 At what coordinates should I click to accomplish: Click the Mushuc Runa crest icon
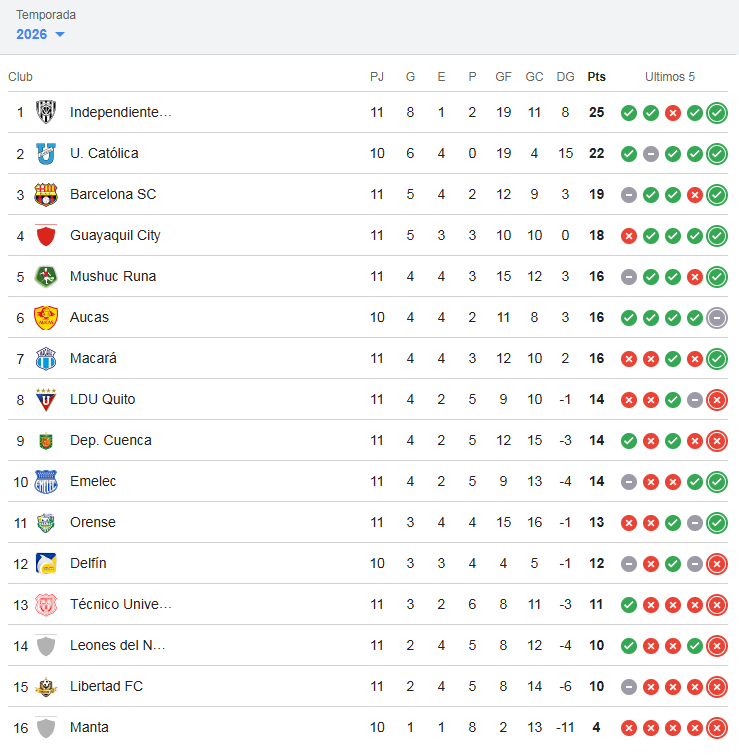[x=46, y=276]
